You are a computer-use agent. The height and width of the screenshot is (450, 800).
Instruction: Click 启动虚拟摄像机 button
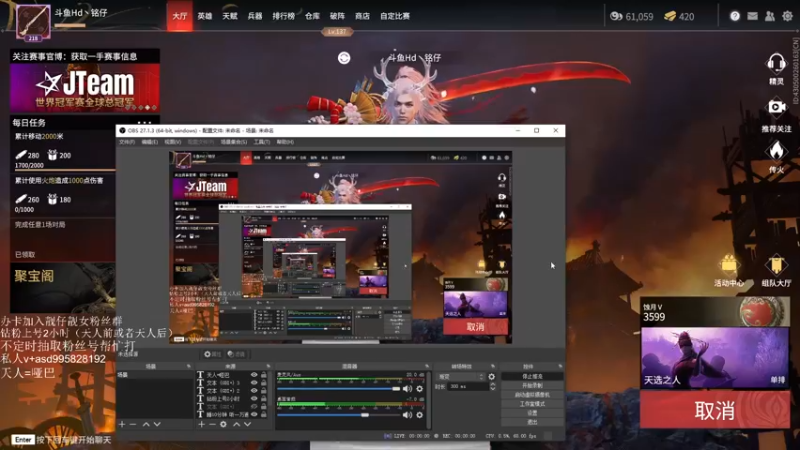[532, 394]
